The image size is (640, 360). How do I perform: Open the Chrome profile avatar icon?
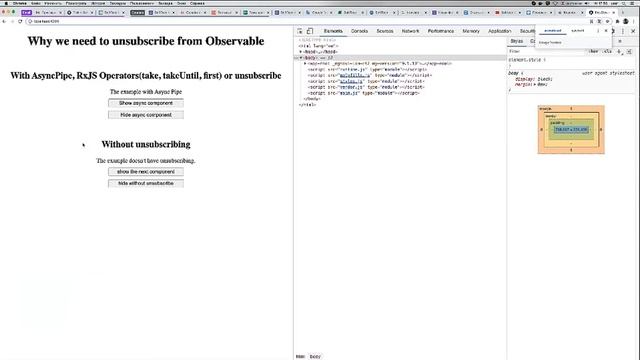pos(626,21)
